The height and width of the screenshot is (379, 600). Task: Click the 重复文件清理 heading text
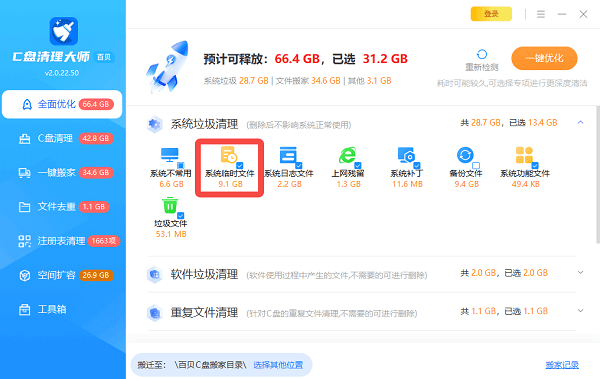click(x=204, y=313)
